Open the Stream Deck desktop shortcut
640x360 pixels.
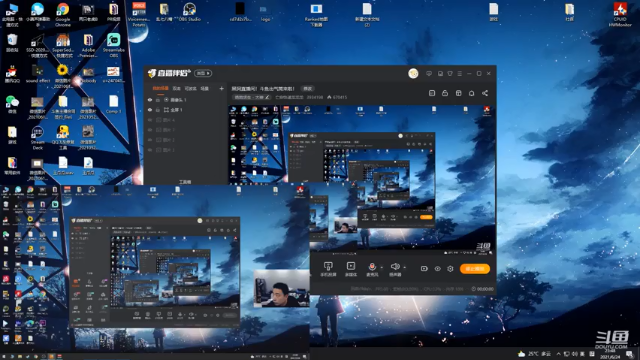tap(37, 138)
